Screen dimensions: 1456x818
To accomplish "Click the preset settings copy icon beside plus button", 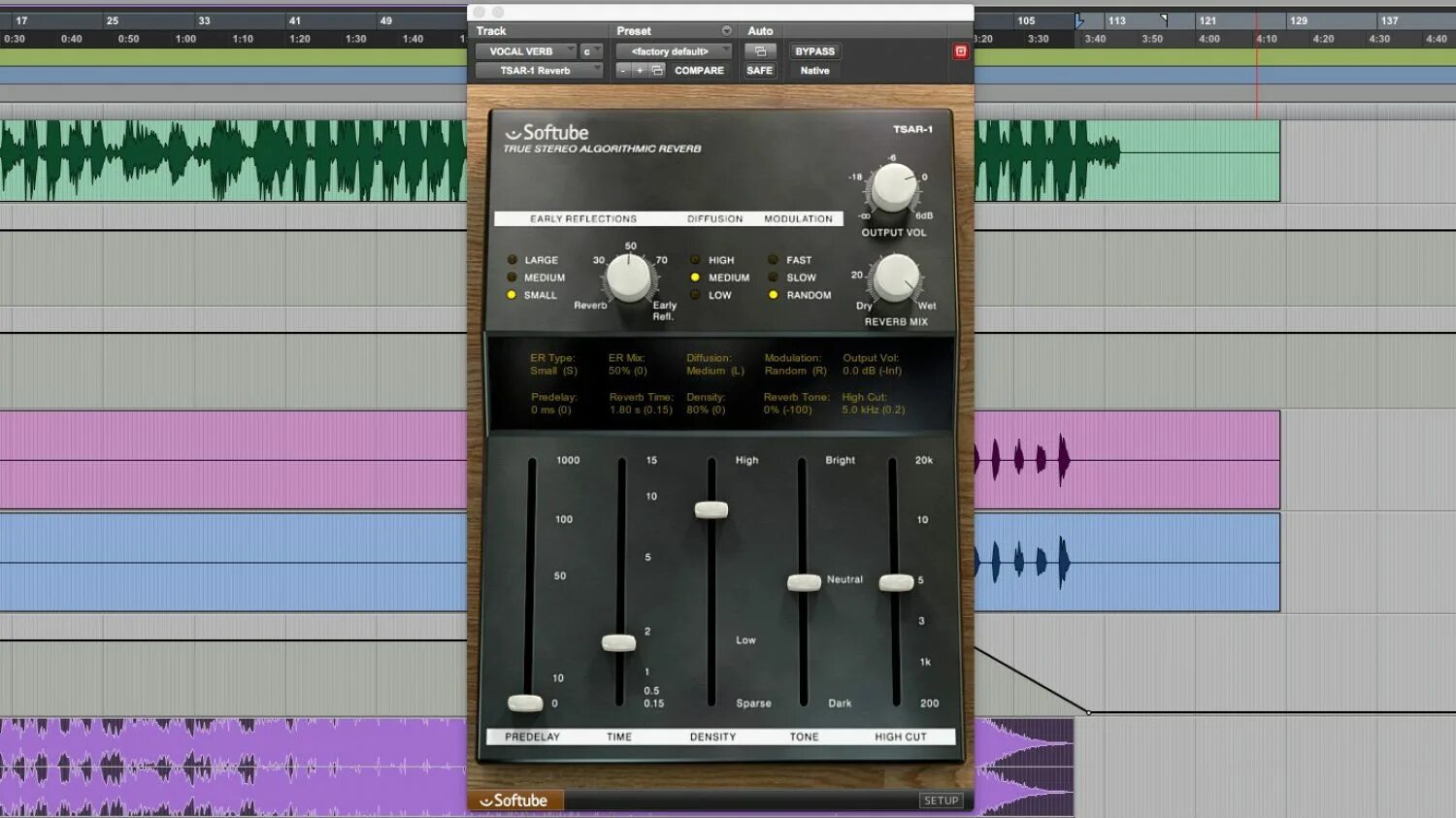I will point(657,71).
